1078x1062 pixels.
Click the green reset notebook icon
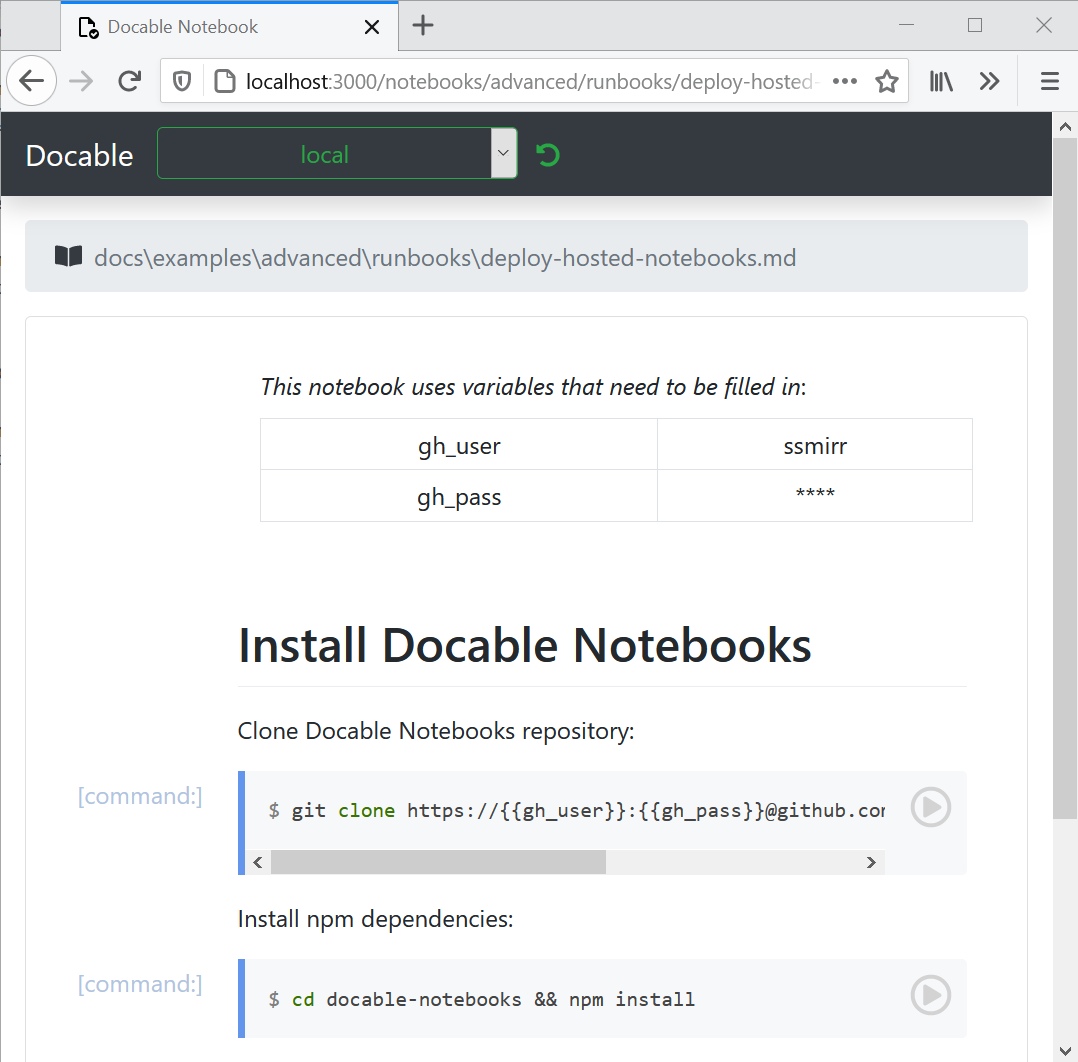548,155
